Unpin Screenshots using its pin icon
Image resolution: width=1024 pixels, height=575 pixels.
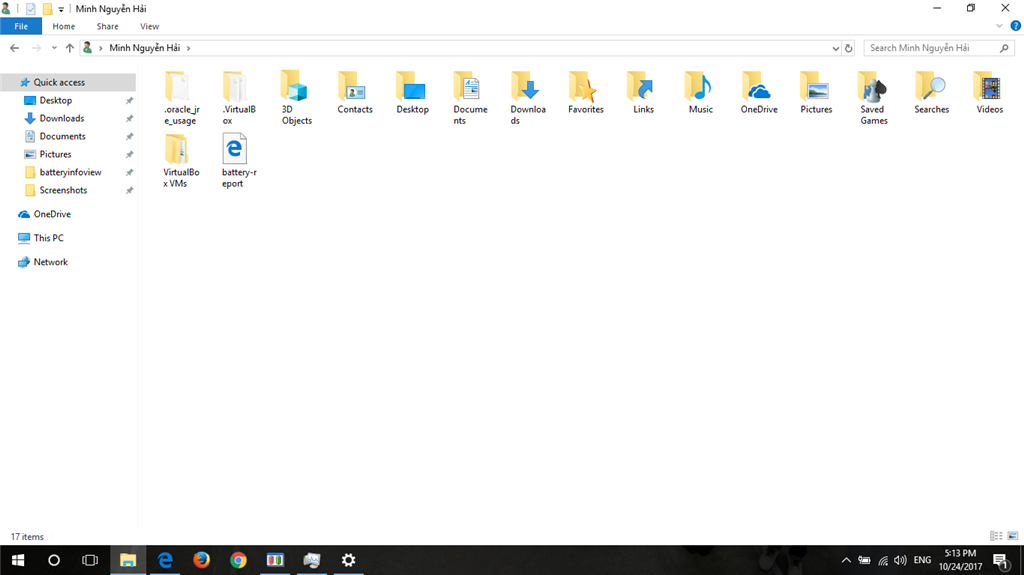(x=129, y=190)
